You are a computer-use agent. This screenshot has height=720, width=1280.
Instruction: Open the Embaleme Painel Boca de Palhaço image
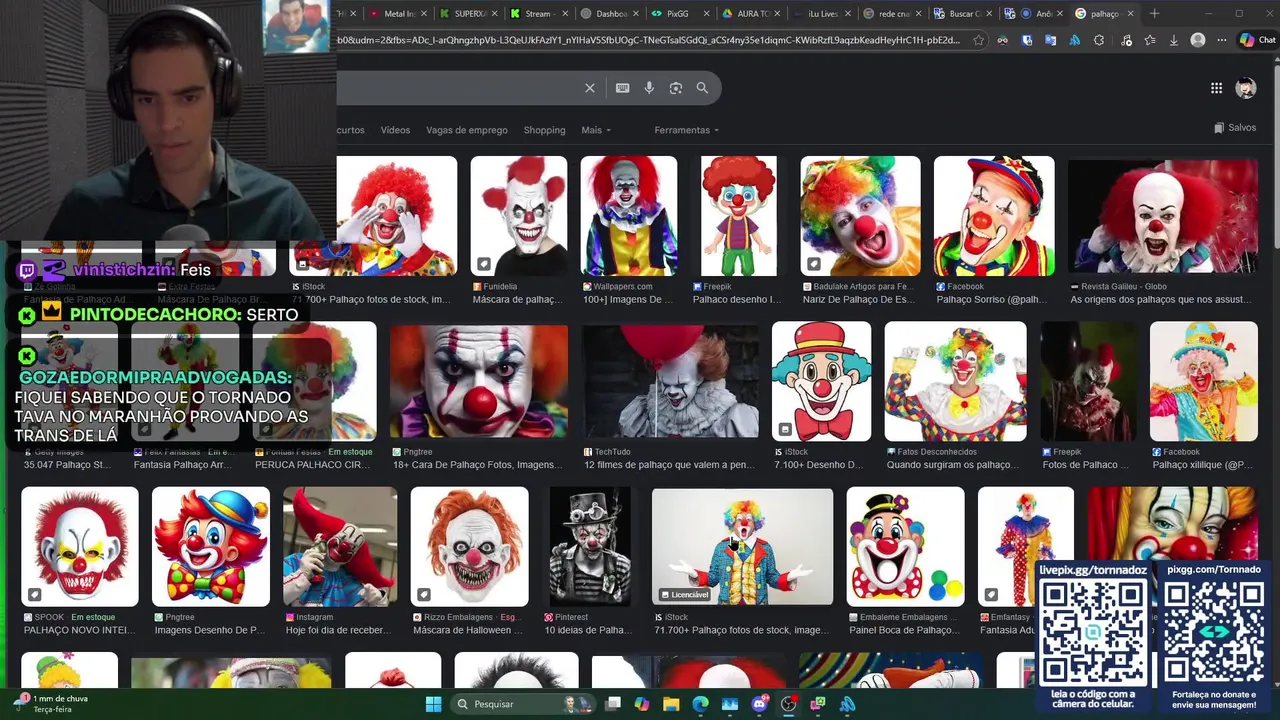[906, 546]
